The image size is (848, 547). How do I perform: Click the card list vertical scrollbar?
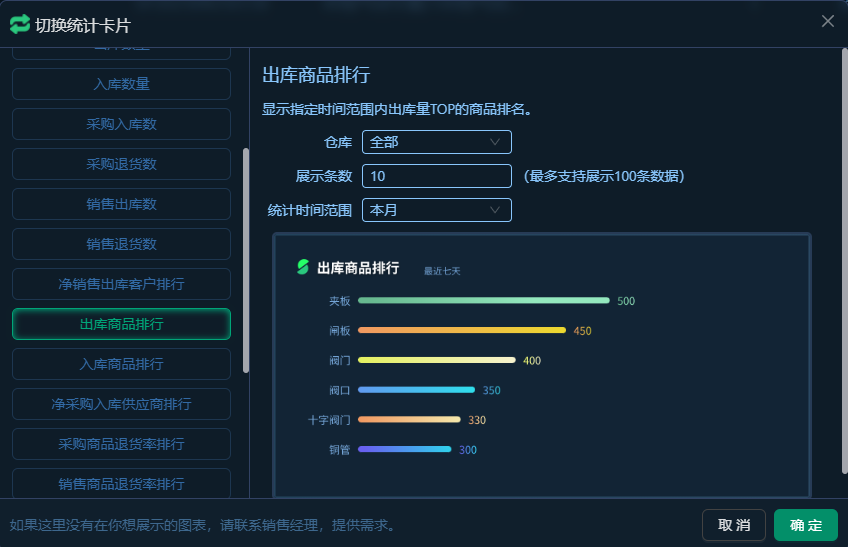click(246, 260)
